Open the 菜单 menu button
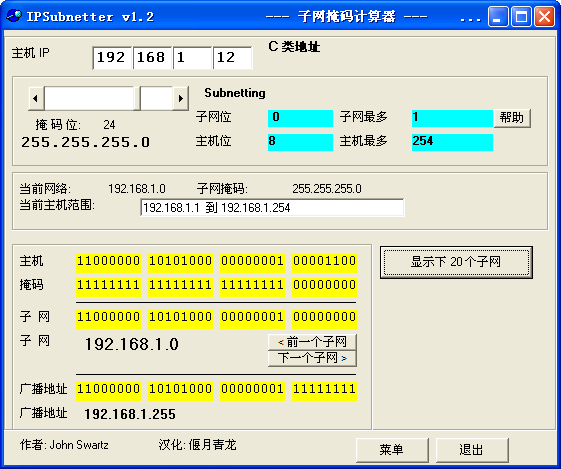The image size is (561, 469). coord(392,450)
